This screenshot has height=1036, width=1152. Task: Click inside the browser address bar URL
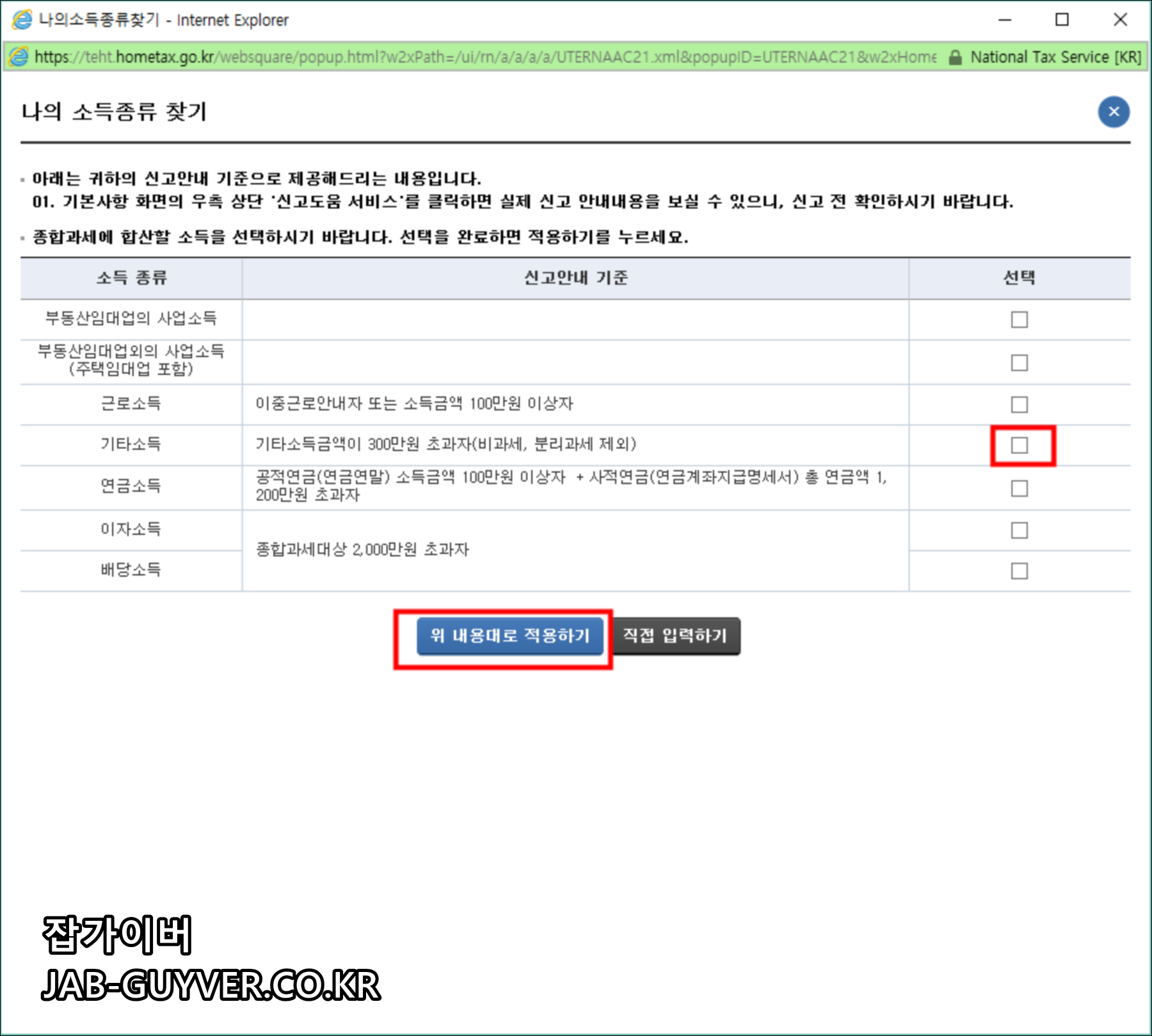coord(448,57)
